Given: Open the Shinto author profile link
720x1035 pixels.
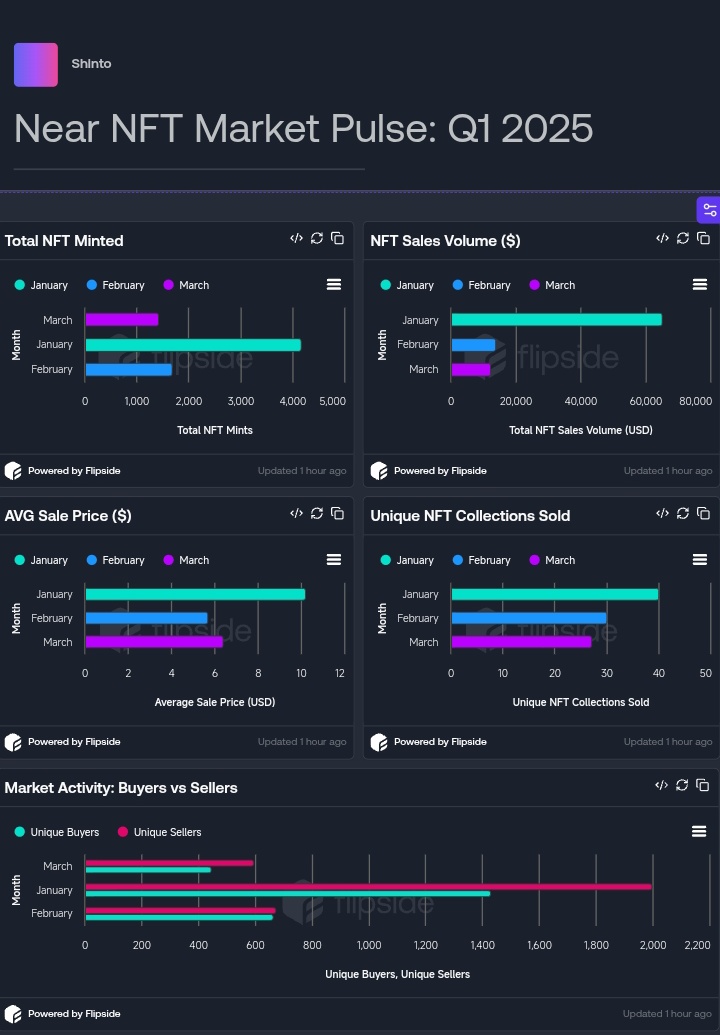Looking at the screenshot, I should pos(91,64).
